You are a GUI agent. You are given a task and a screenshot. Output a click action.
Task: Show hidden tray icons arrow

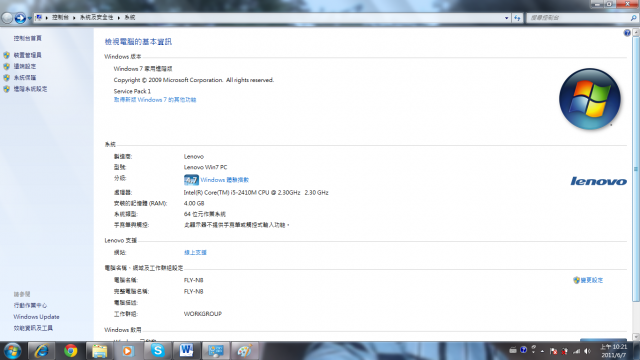pos(542,351)
